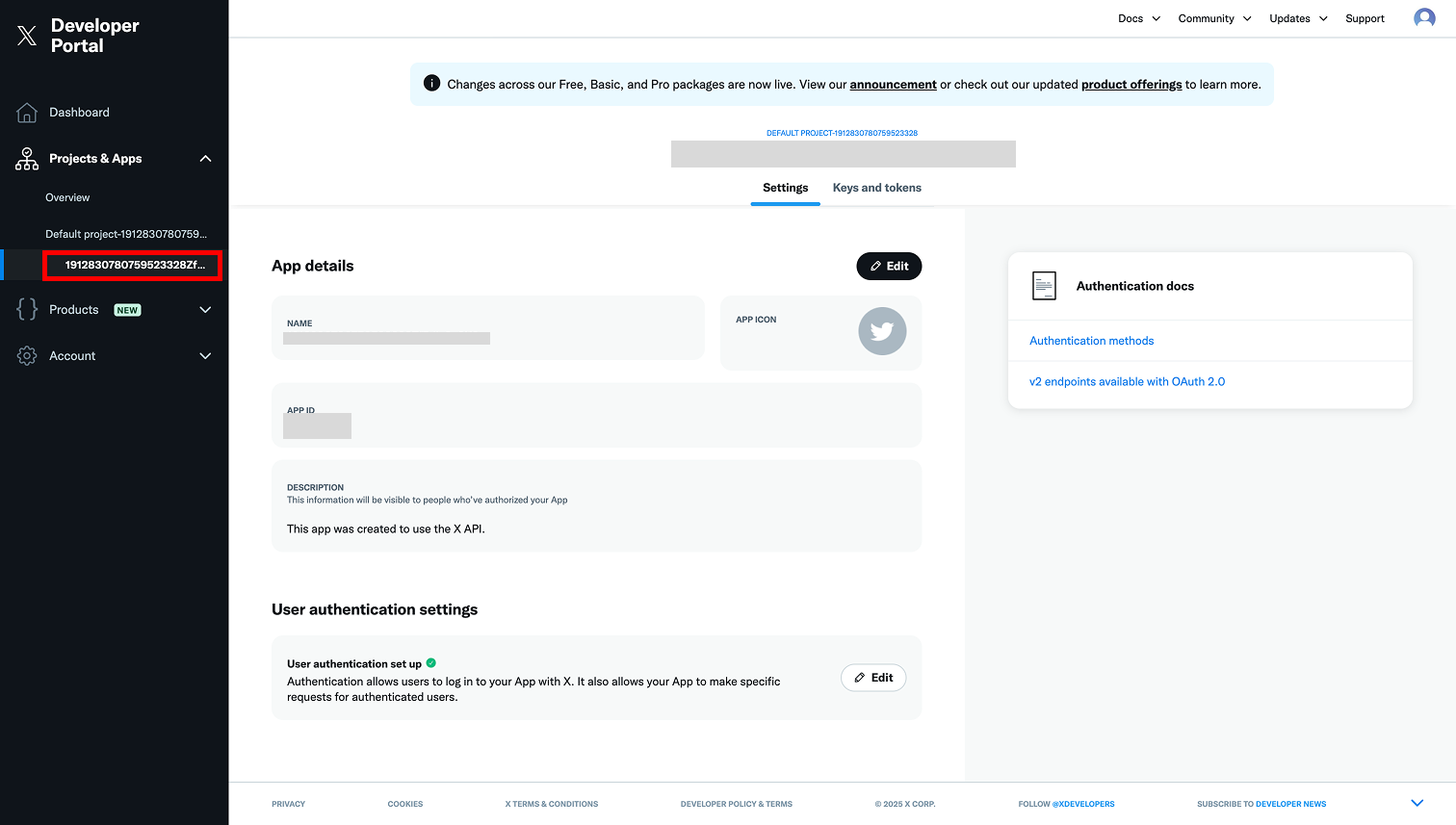
Task: Click the info icon in the announcement banner
Action: tap(431, 84)
